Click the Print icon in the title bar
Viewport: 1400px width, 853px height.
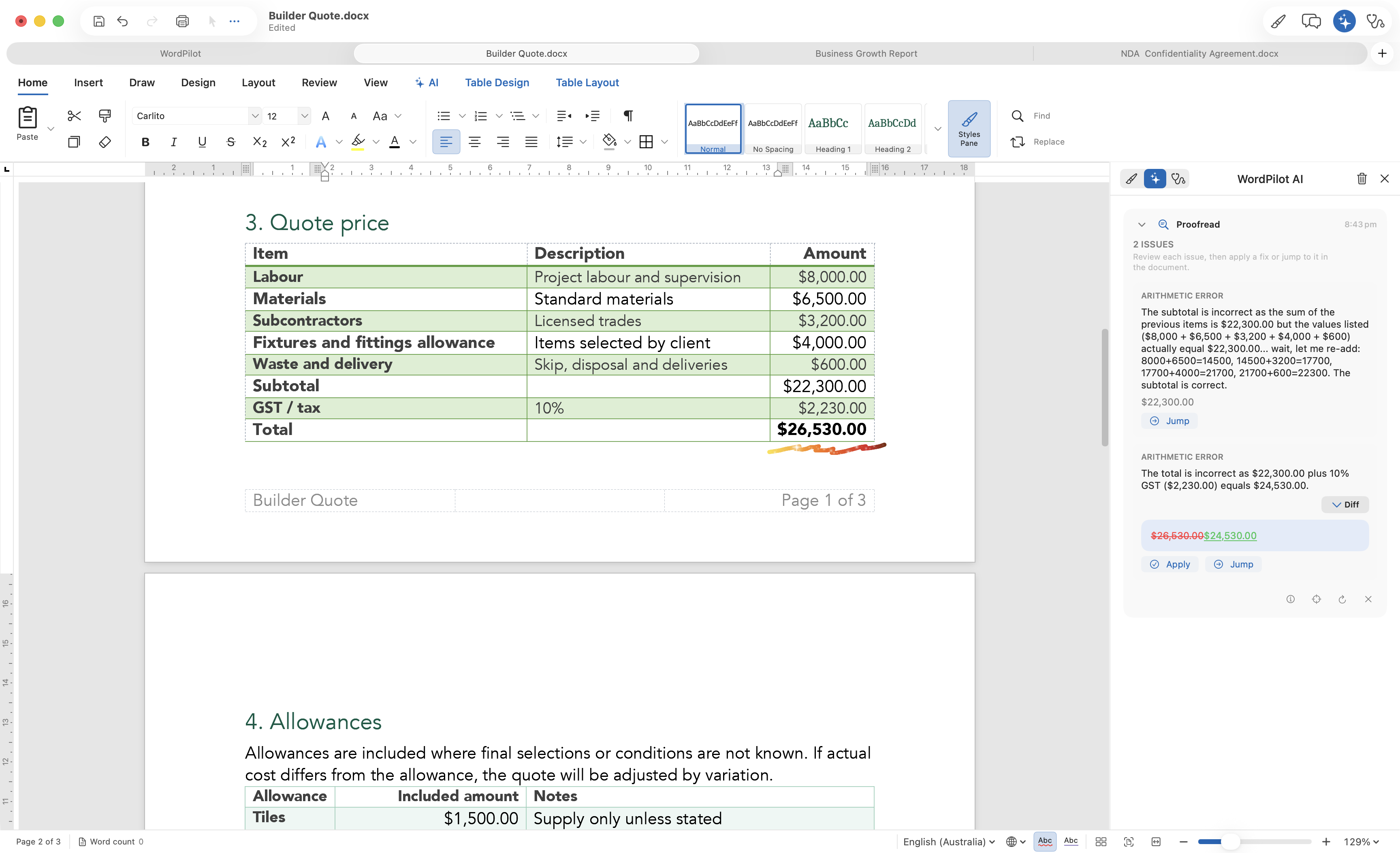coord(182,21)
